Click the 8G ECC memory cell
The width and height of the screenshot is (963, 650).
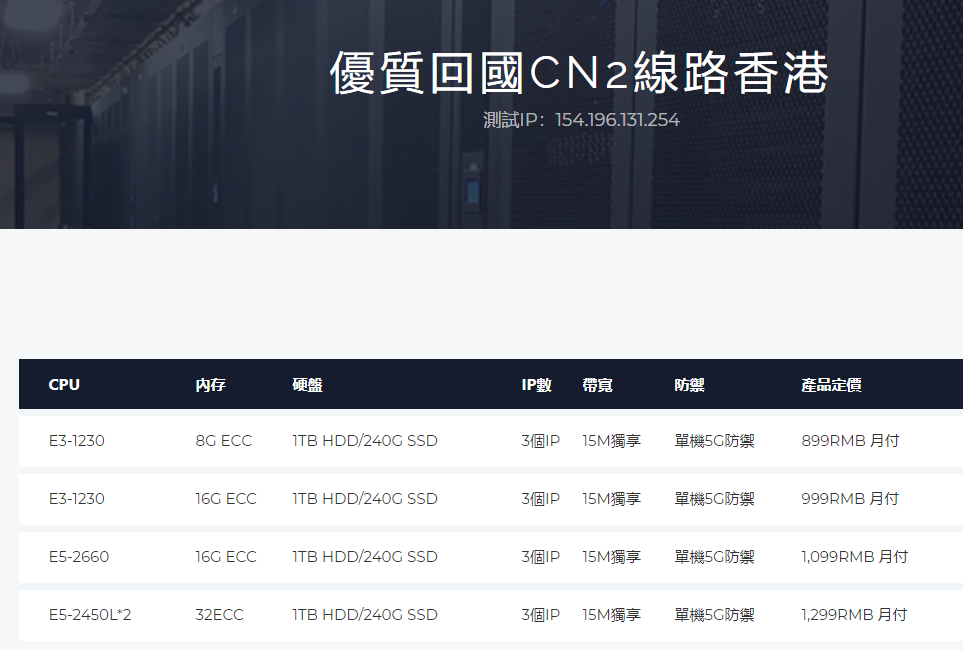coord(224,441)
